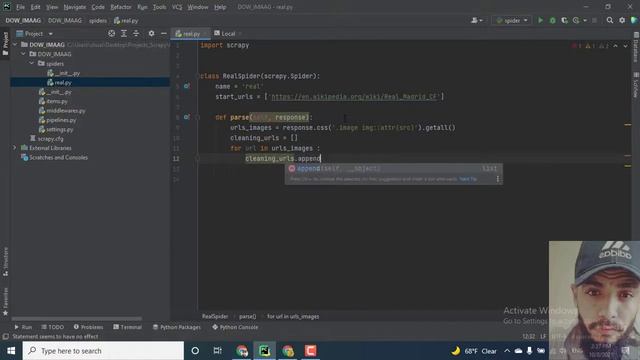Open the three-dots menu in completion popup
The image size is (640, 360).
coord(498,179)
